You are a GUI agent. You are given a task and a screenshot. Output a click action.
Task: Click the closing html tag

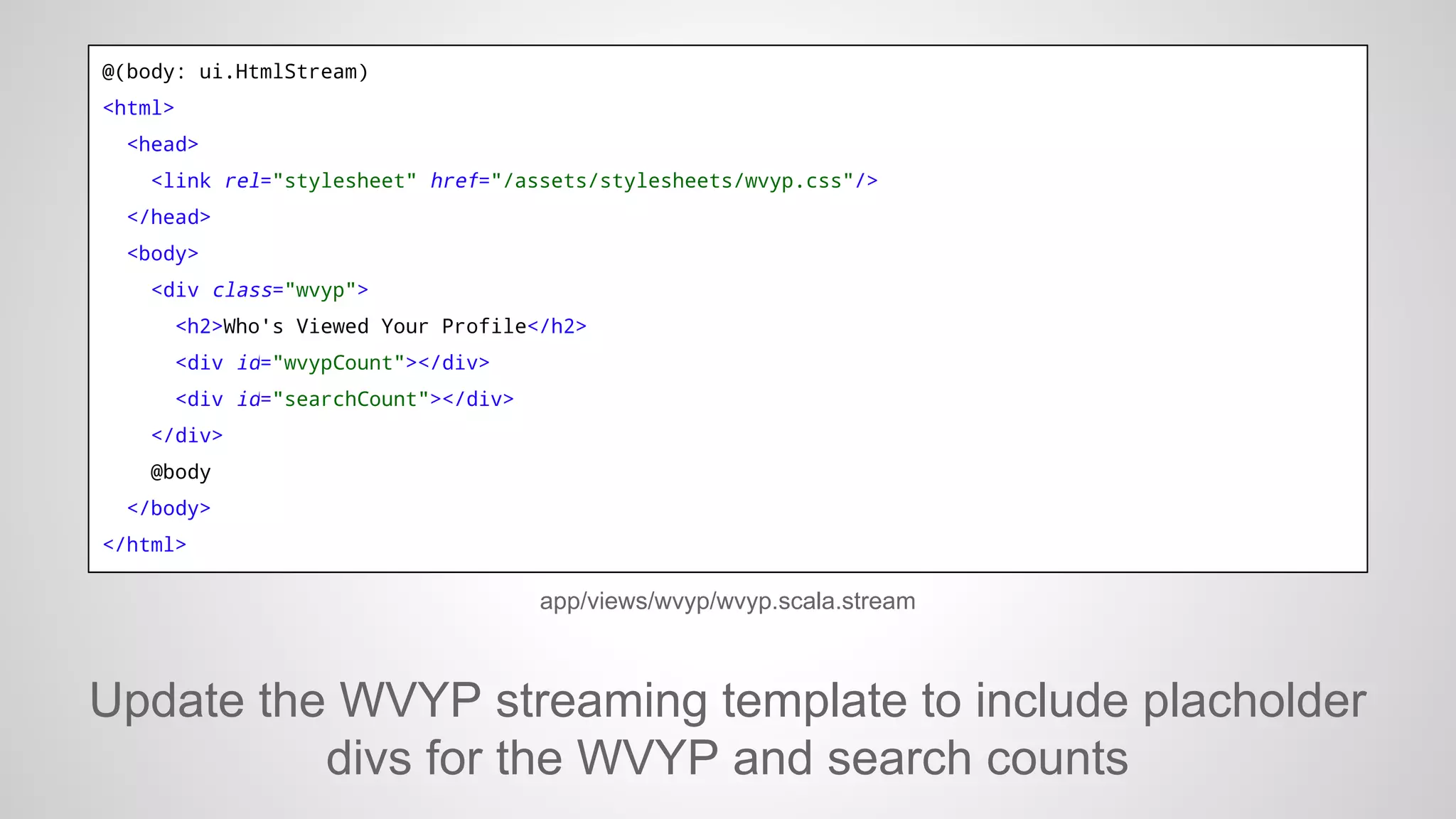[144, 545]
